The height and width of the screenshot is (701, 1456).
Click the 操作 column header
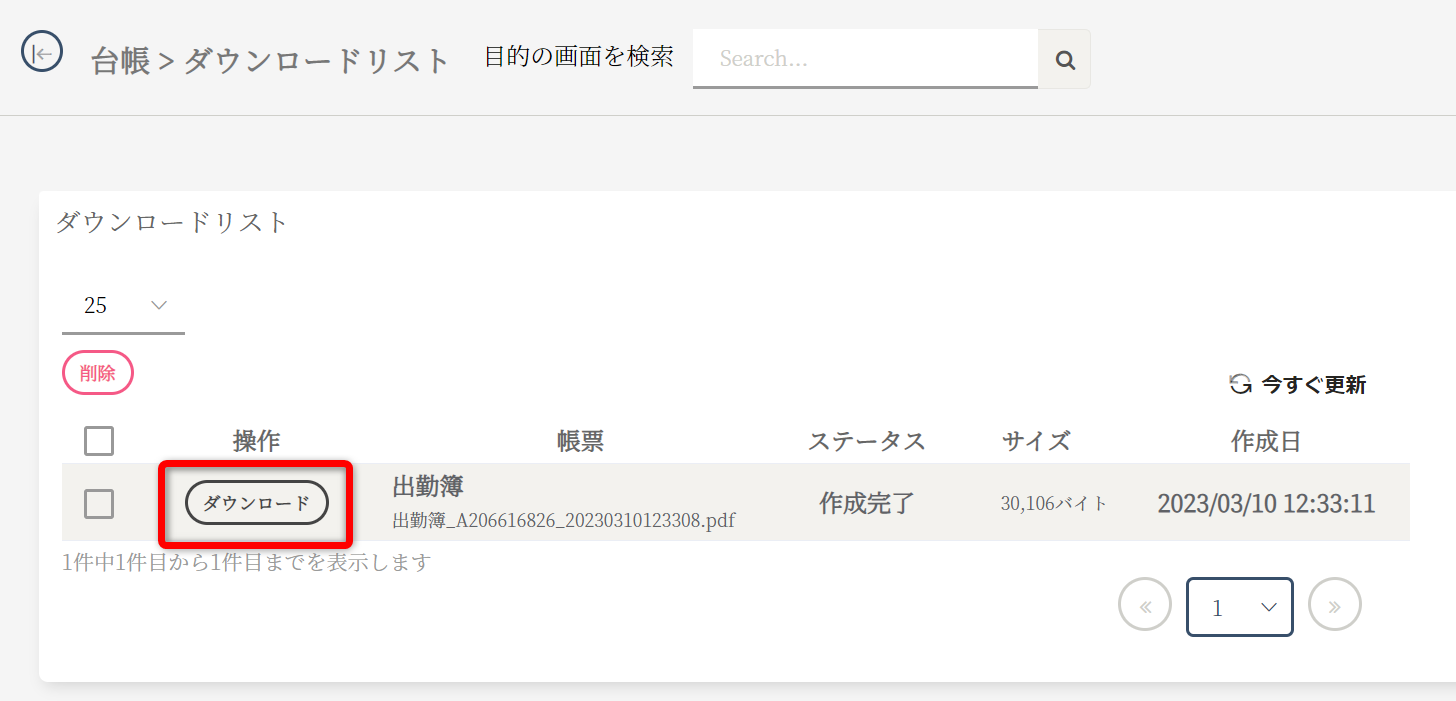tap(256, 441)
